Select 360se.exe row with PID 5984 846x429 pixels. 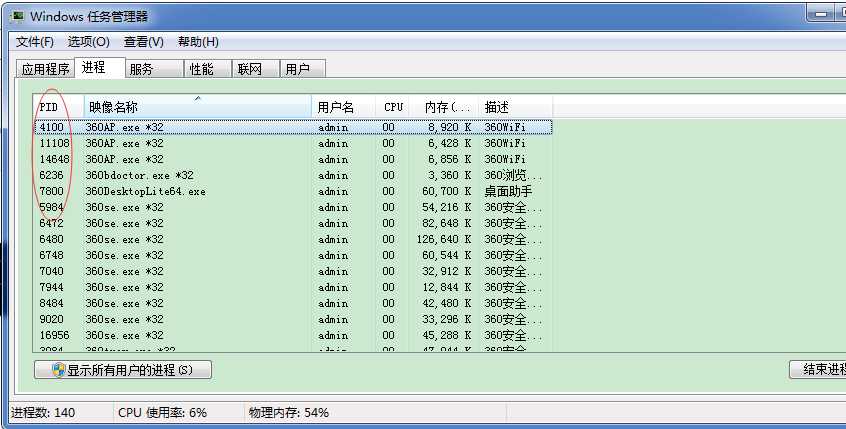(294, 207)
